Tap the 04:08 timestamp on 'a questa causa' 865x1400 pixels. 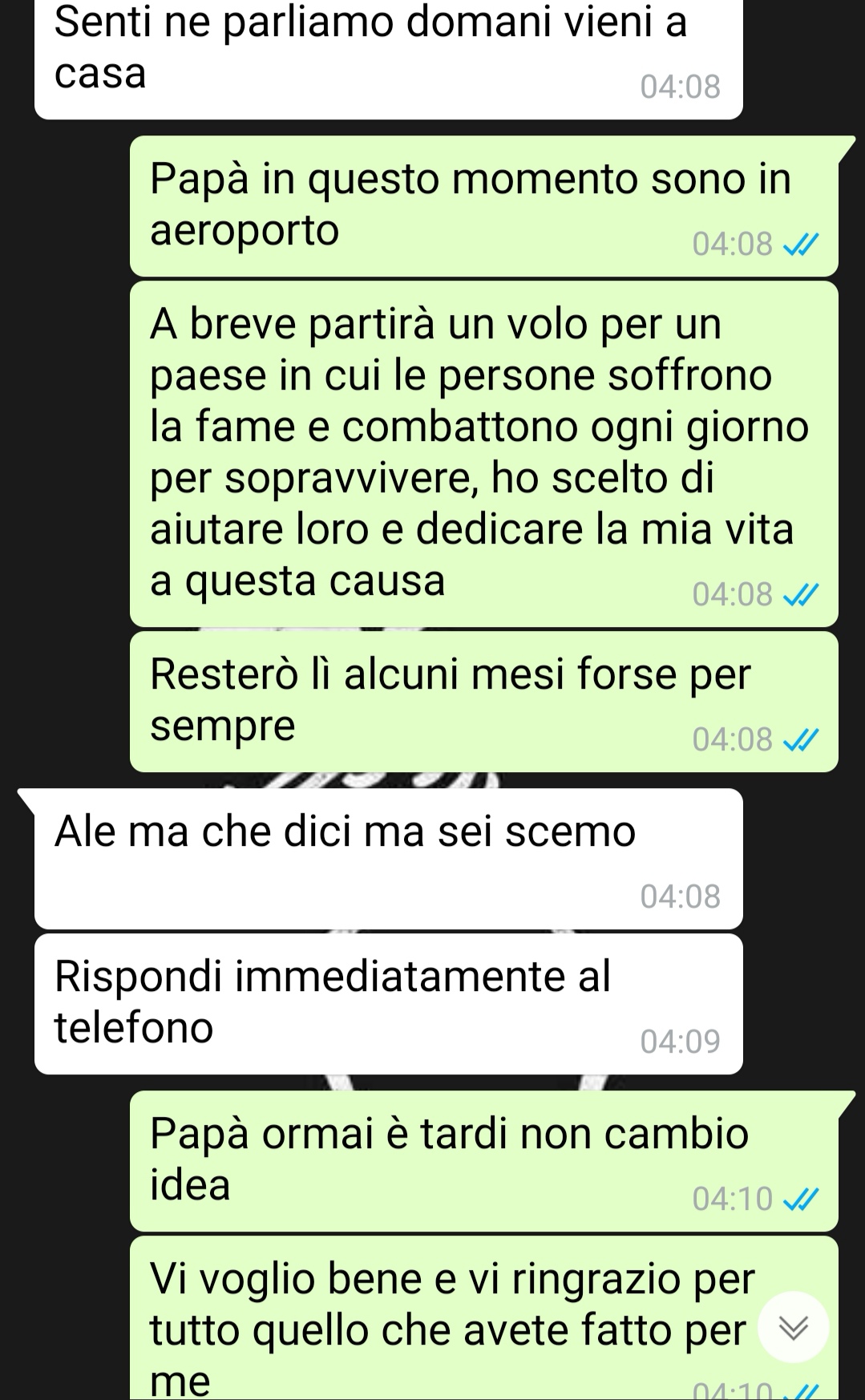733,595
